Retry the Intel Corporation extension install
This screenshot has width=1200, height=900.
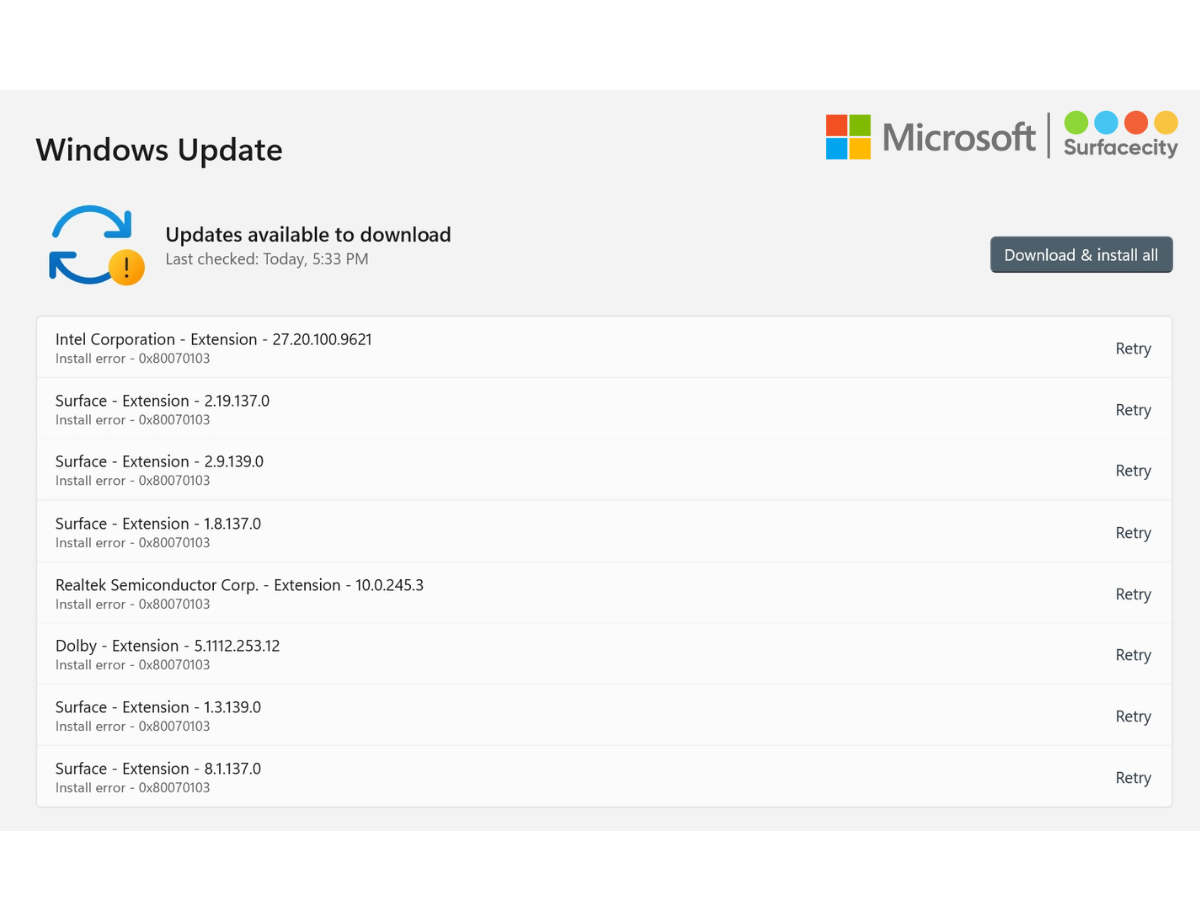[1133, 349]
